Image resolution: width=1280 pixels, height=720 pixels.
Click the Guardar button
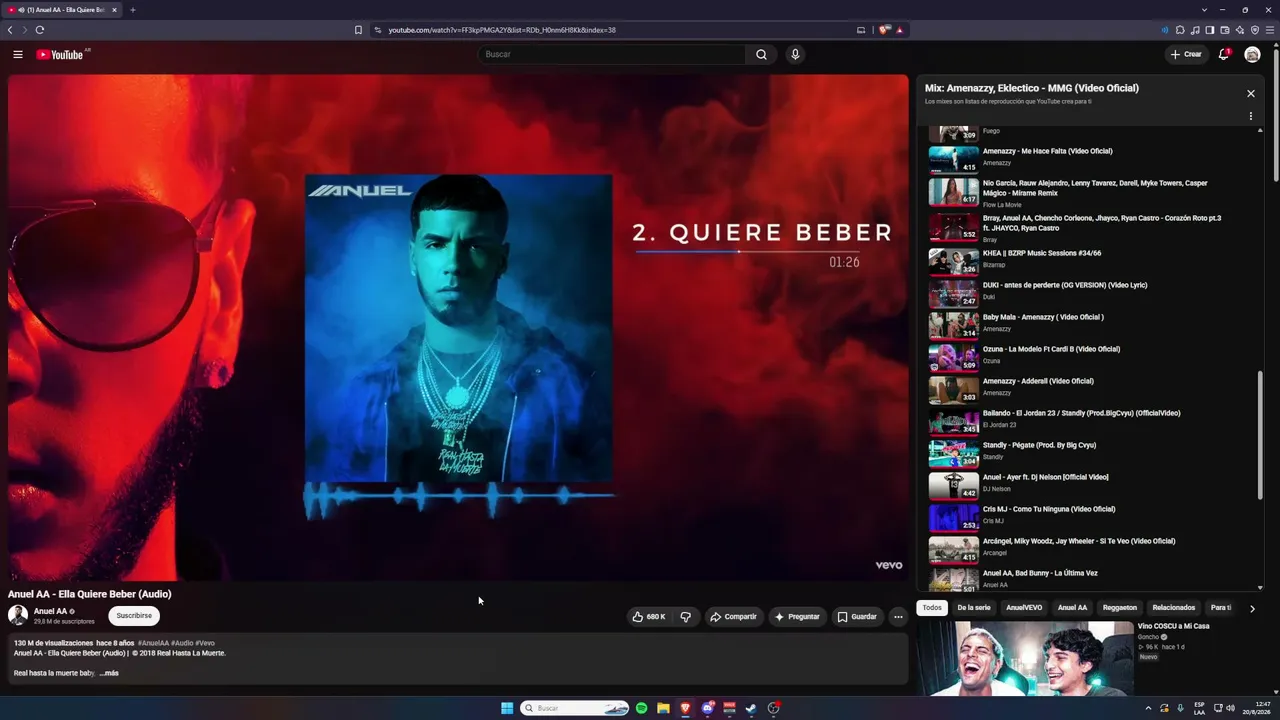(x=857, y=617)
